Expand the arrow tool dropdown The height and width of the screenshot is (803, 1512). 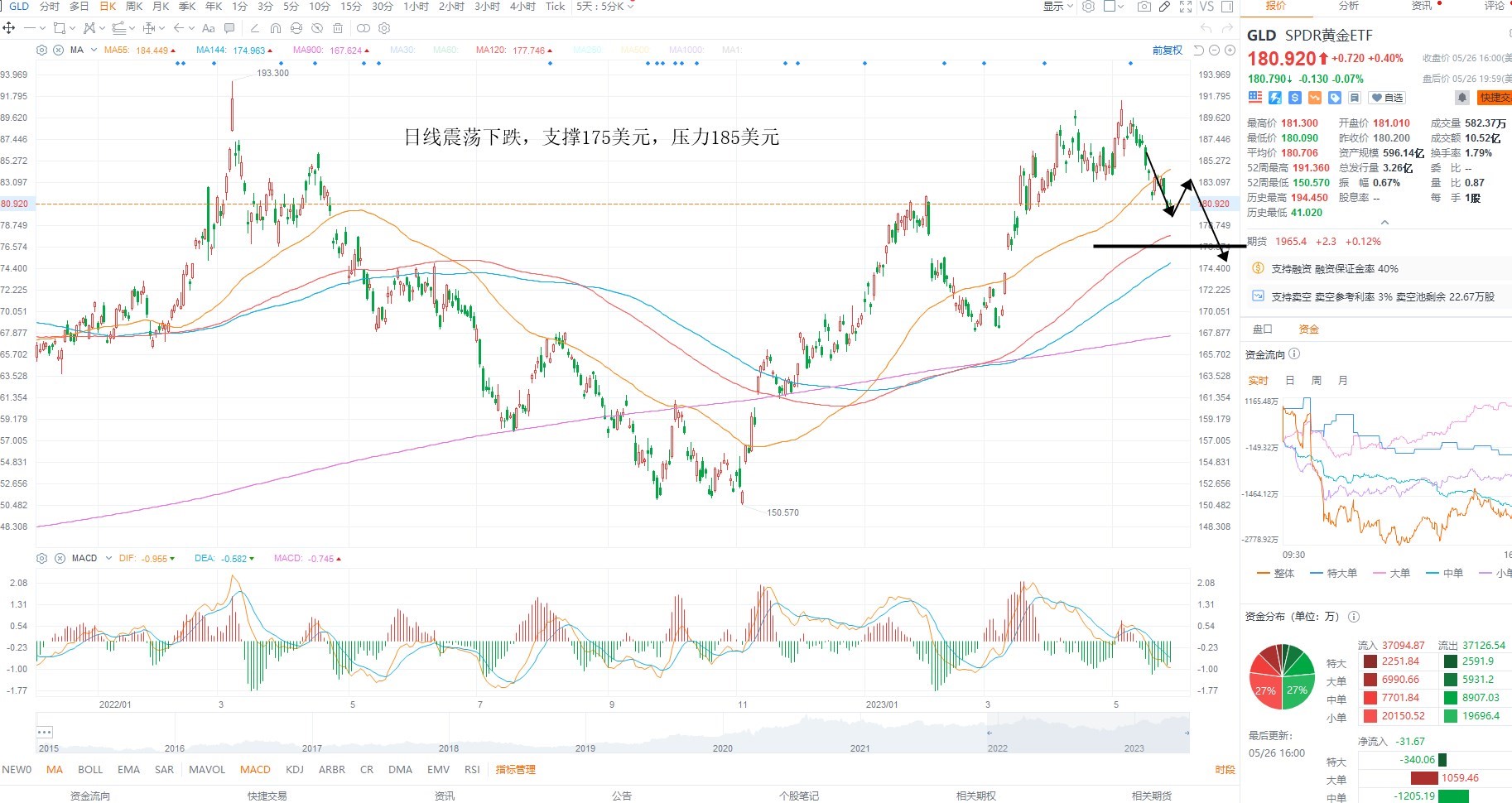pyautogui.click(x=191, y=28)
